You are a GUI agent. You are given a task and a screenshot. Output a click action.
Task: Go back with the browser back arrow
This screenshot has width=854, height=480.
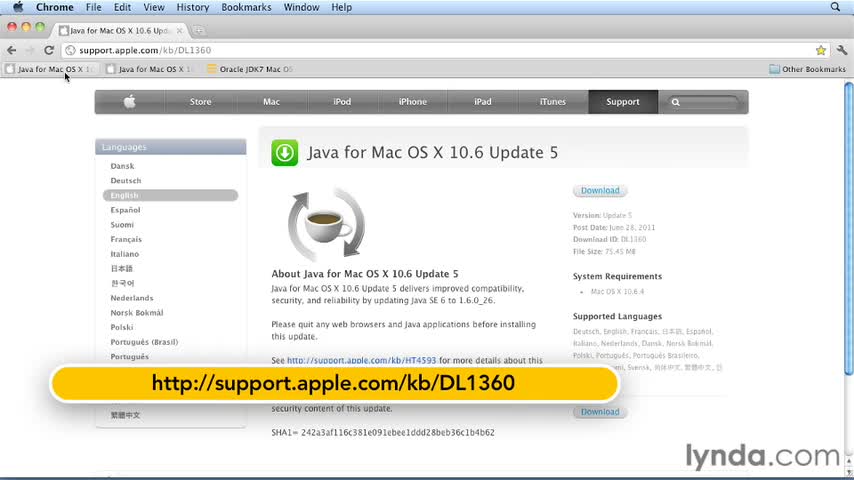click(x=11, y=50)
